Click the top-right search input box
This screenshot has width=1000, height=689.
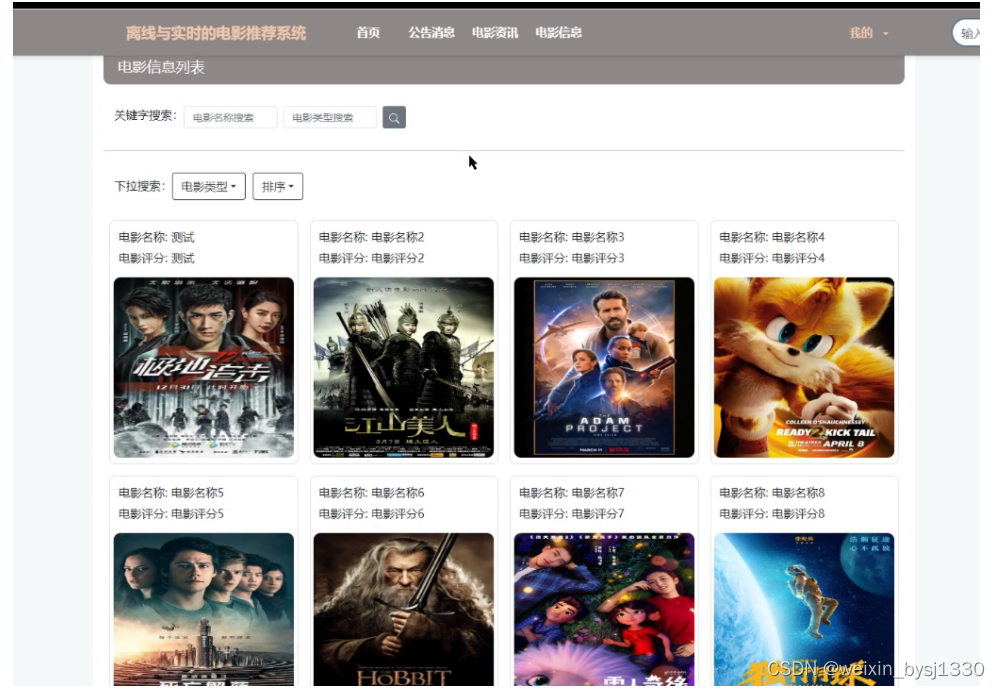[x=966, y=33]
